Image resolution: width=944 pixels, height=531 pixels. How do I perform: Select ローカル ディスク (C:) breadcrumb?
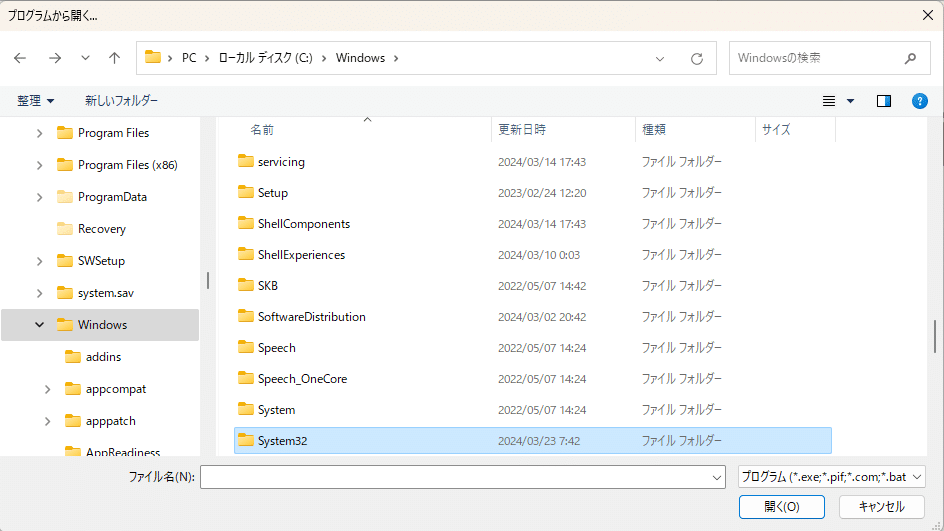[266, 58]
